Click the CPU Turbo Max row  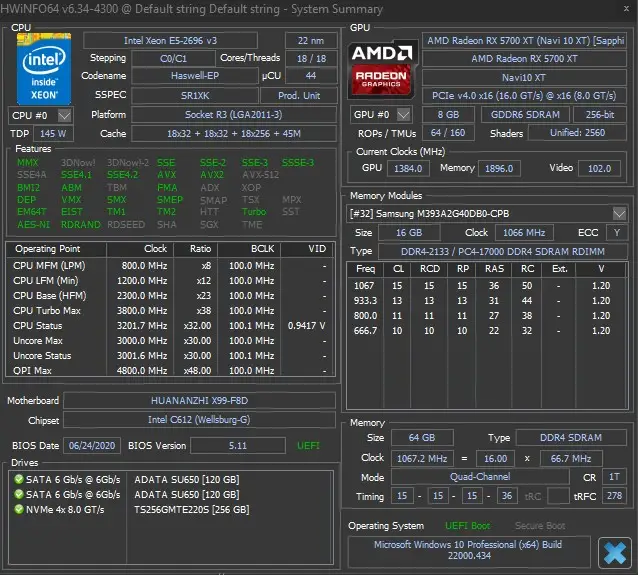[170, 310]
